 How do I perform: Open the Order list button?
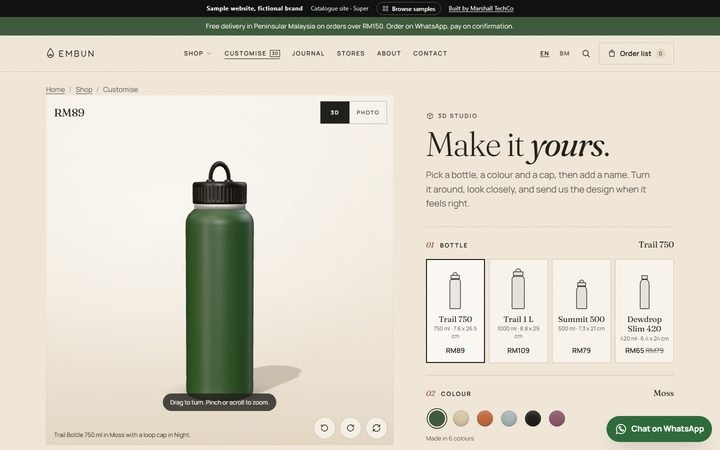(636, 54)
